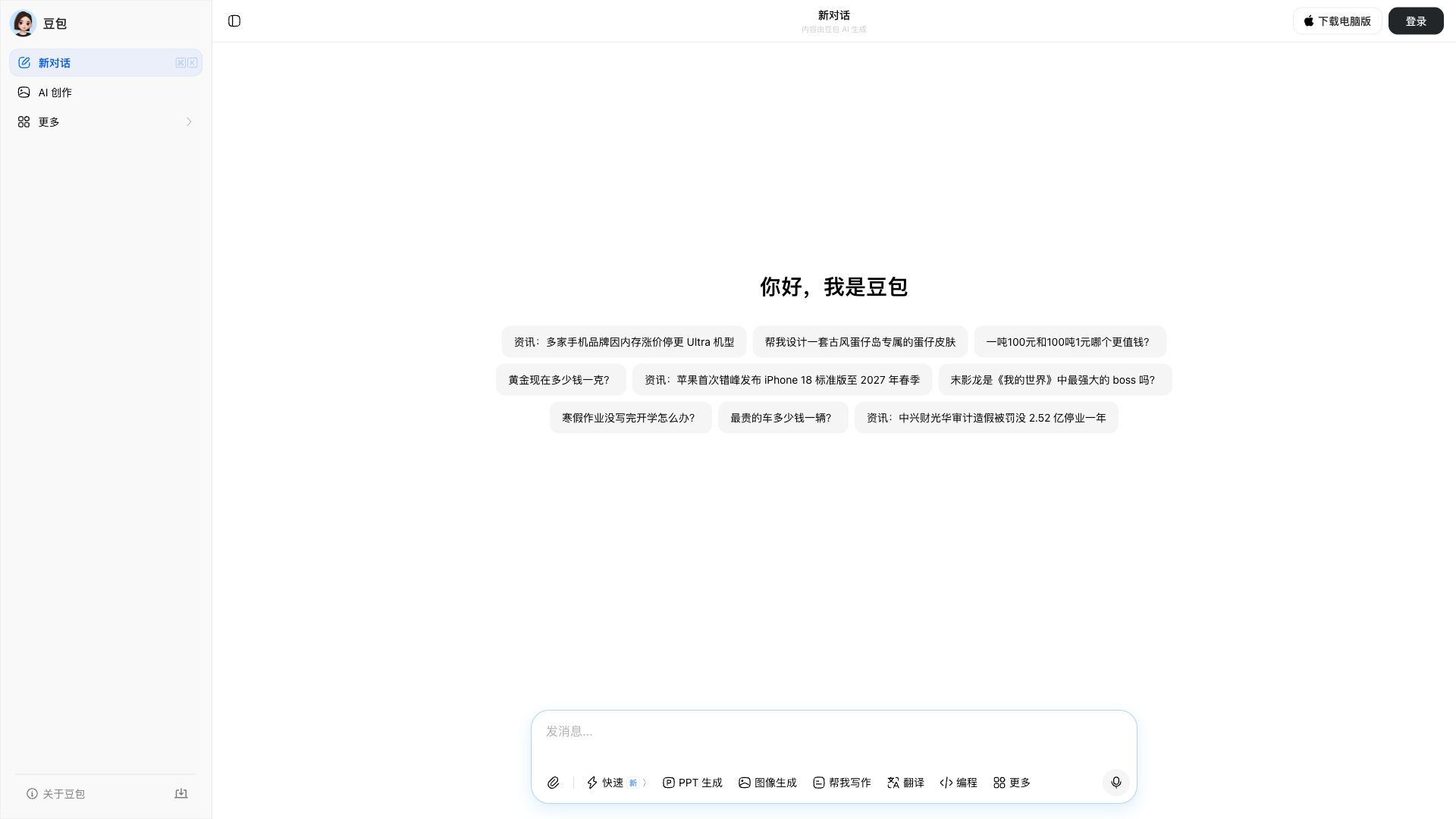This screenshot has width=1456, height=819.
Task: Open the AI 创作 section
Action: pos(55,92)
